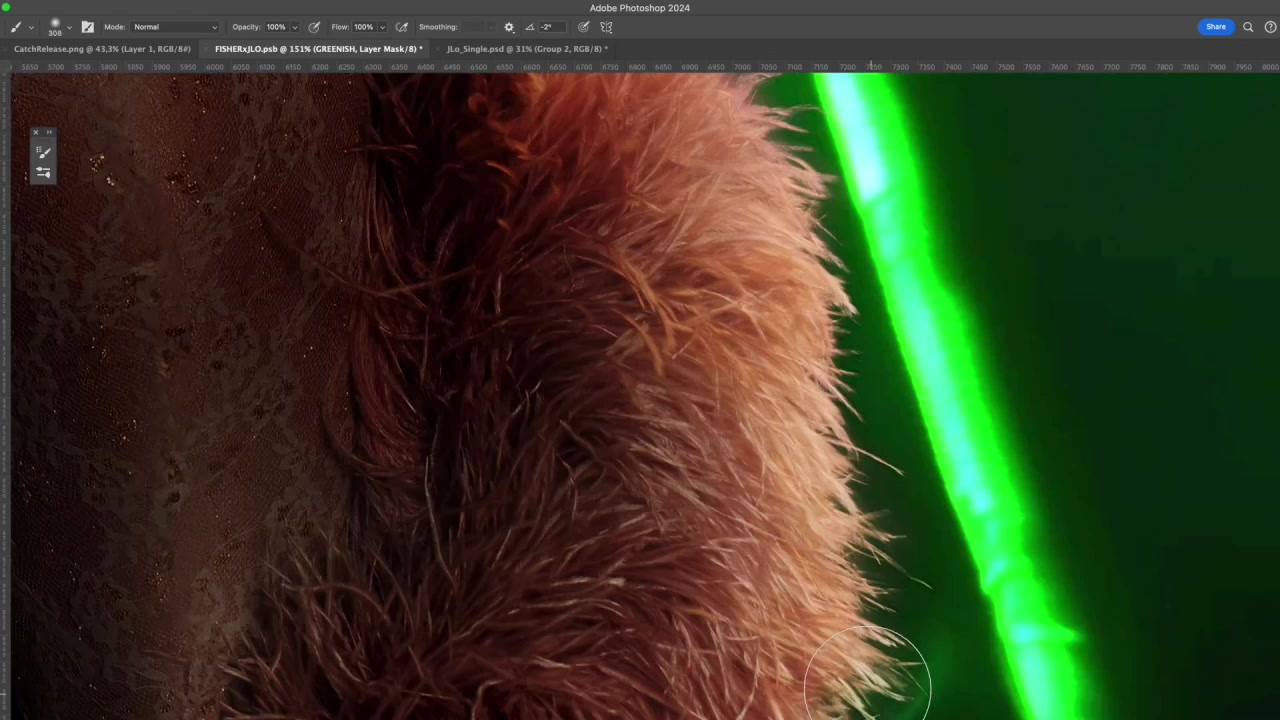This screenshot has height=720, width=1280.
Task: Toggle pressure for opacity icon
Action: (315, 27)
